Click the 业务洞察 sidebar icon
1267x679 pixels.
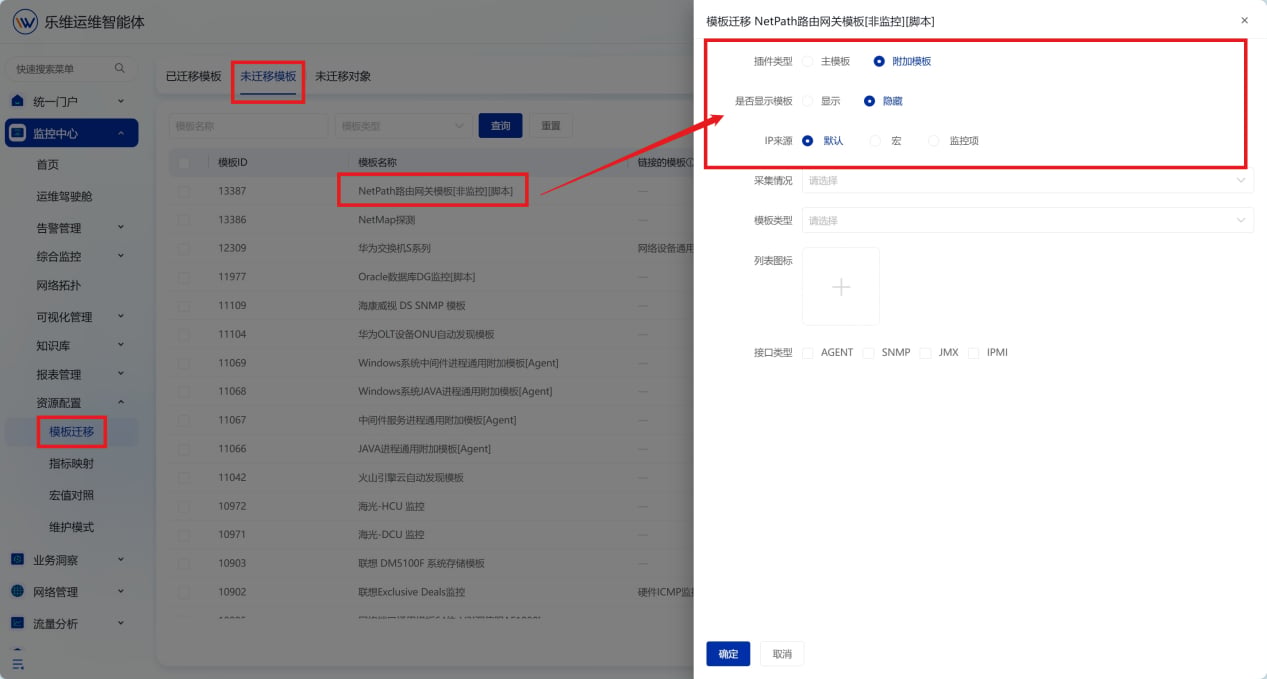click(17, 560)
